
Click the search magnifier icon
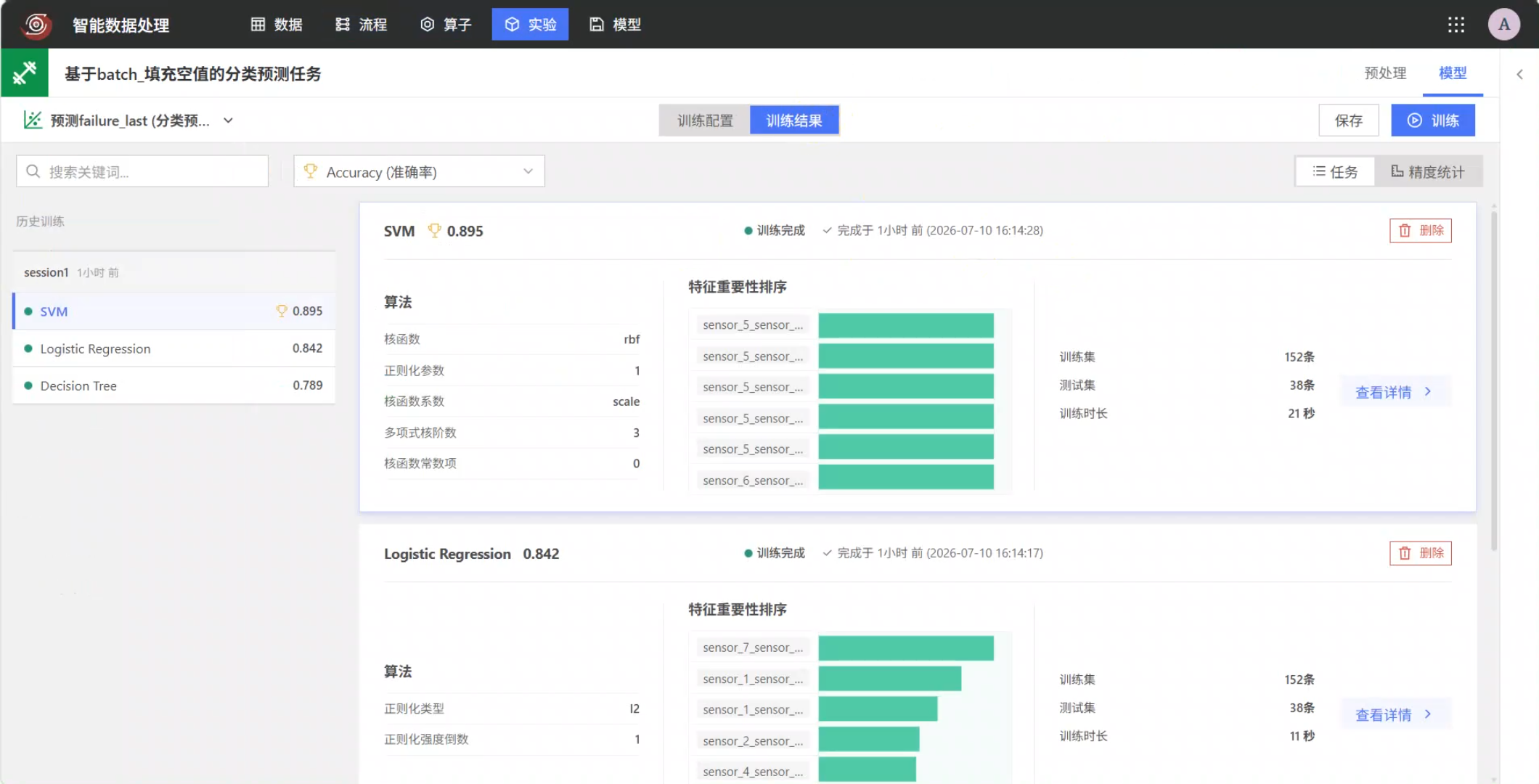click(33, 171)
